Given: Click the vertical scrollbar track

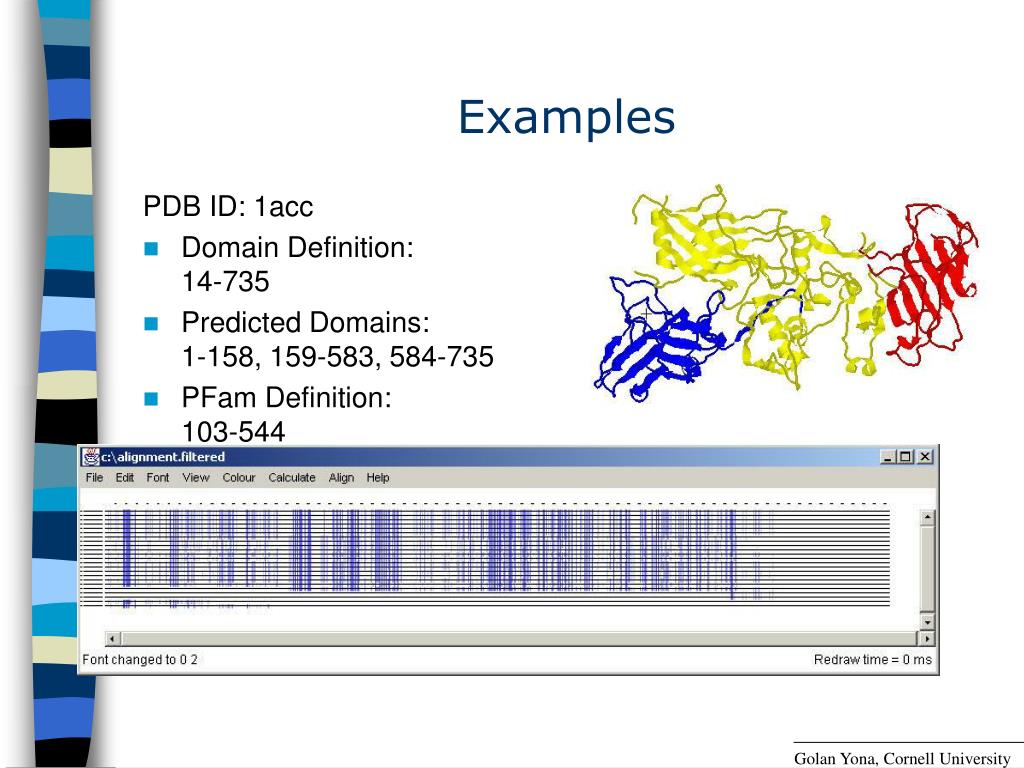Looking at the screenshot, I should tap(927, 569).
